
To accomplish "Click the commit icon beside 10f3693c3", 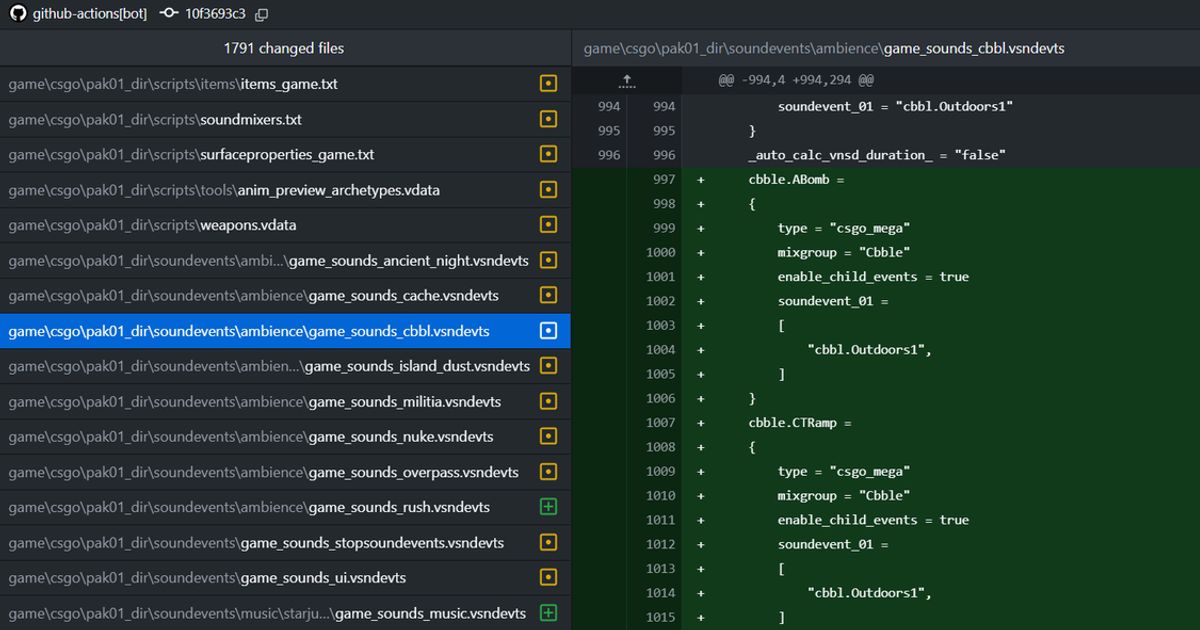I will click(x=169, y=14).
